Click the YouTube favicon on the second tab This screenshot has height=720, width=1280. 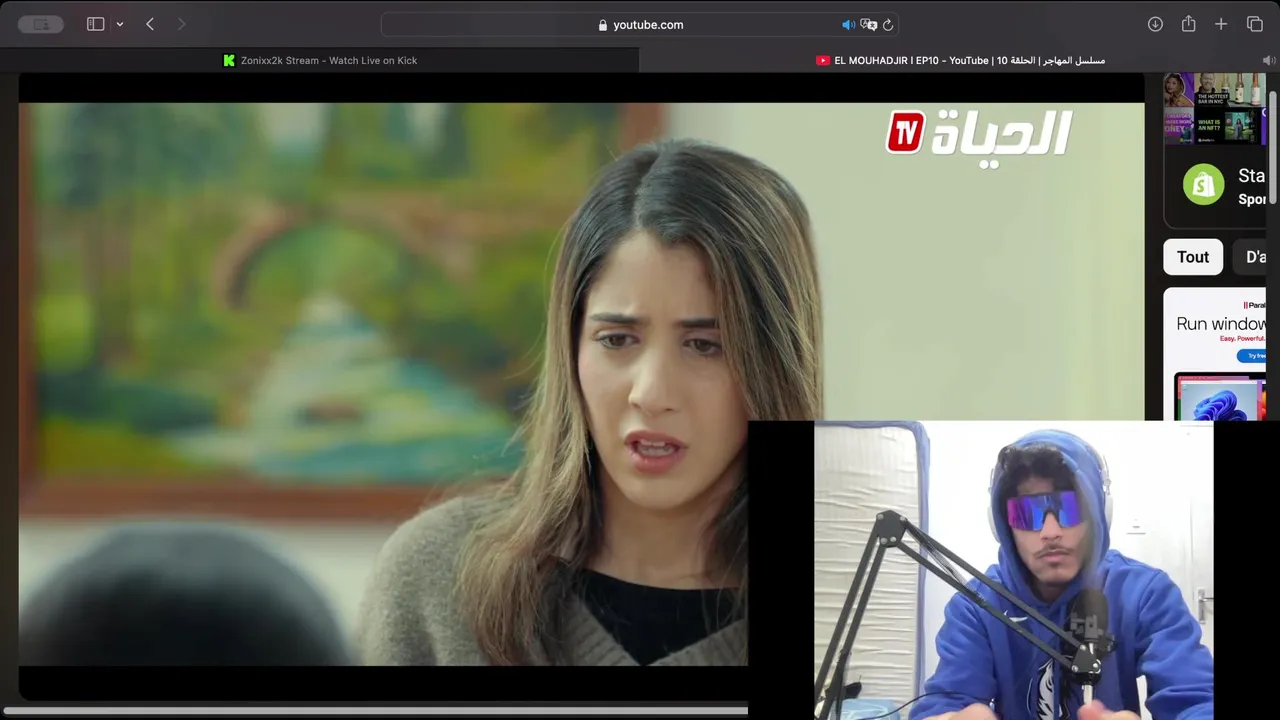tap(823, 60)
